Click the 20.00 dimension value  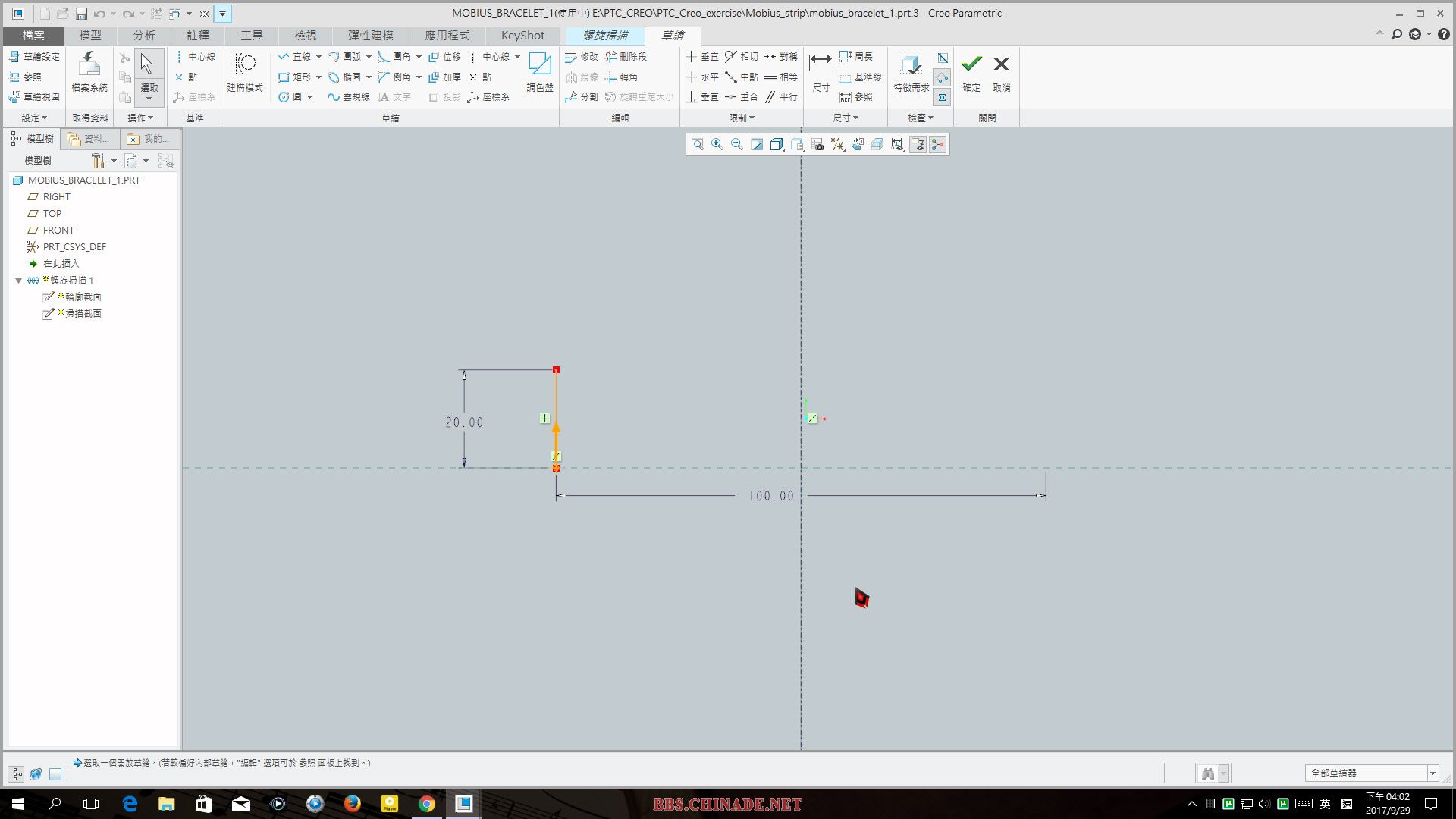click(464, 422)
